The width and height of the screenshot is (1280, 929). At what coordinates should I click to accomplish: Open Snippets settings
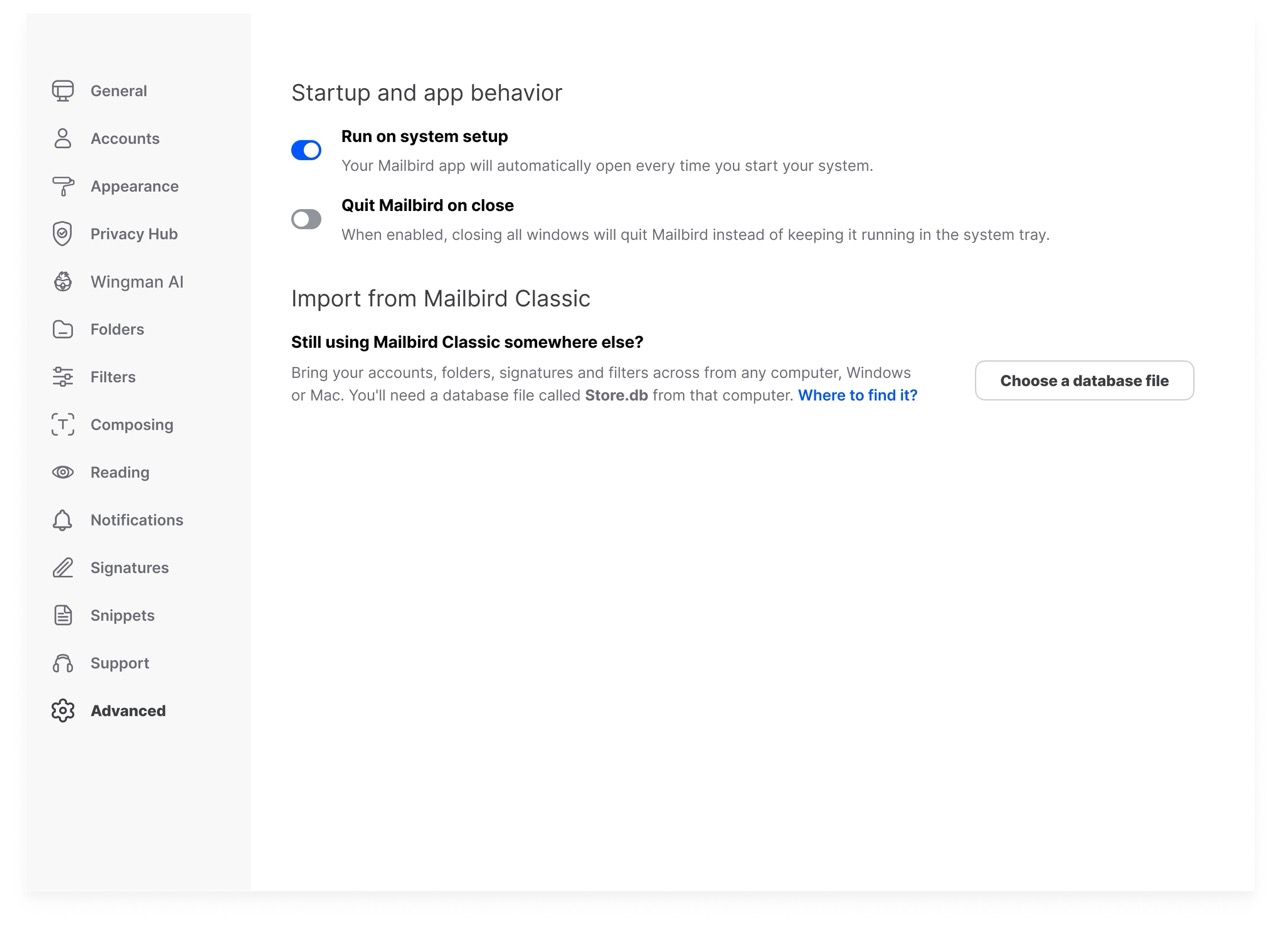point(123,616)
